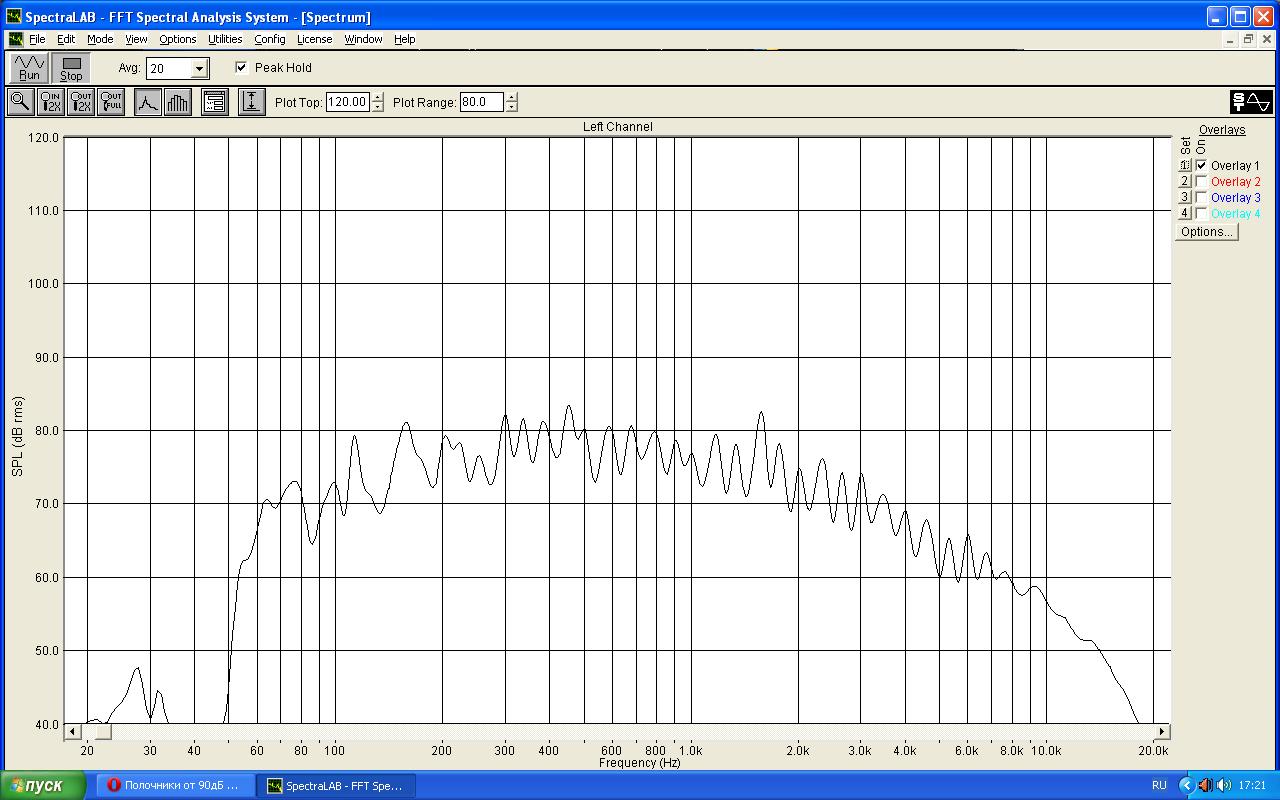Click the Zoom In 2X icon
1280x800 pixels.
51,102
